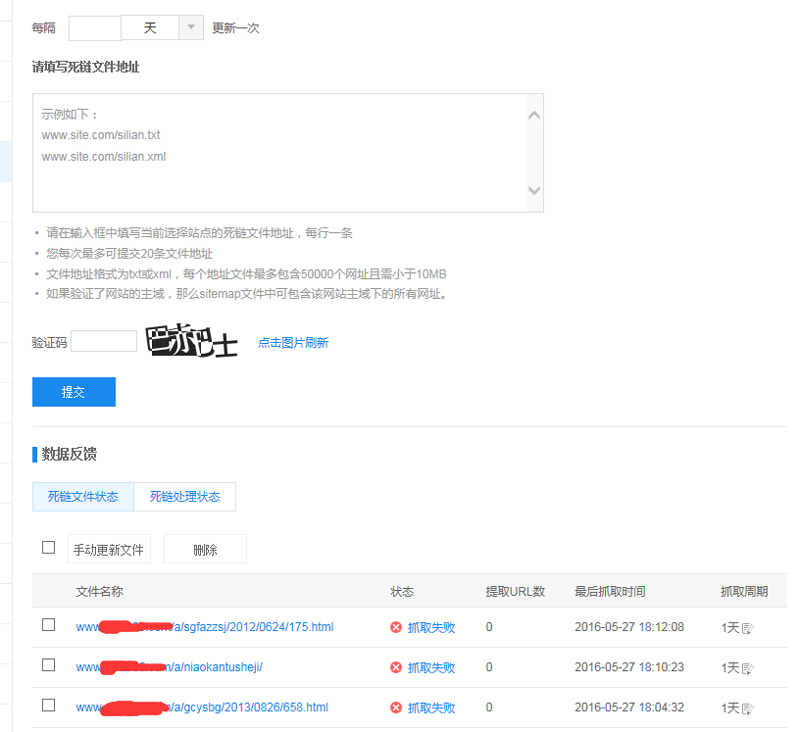Viewport: 800px width, 732px height.
Task: Click edit cycle icon for 175.html row
Action: (x=747, y=628)
